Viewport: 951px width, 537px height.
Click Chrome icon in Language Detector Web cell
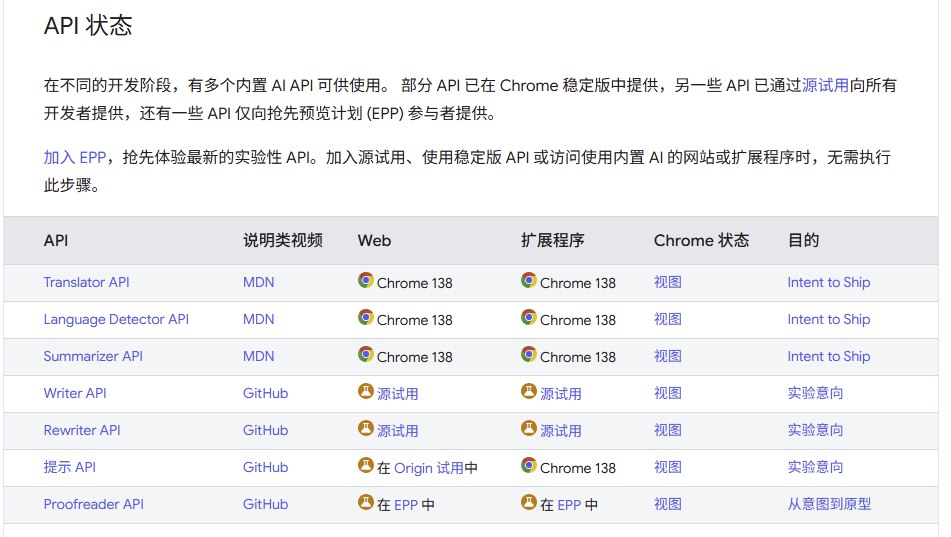point(366,317)
